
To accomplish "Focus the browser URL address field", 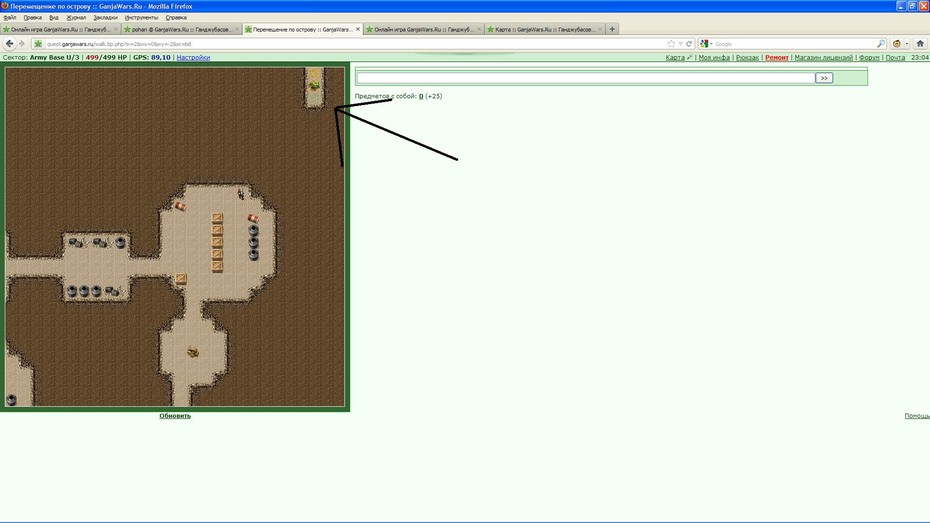I will tap(355, 44).
